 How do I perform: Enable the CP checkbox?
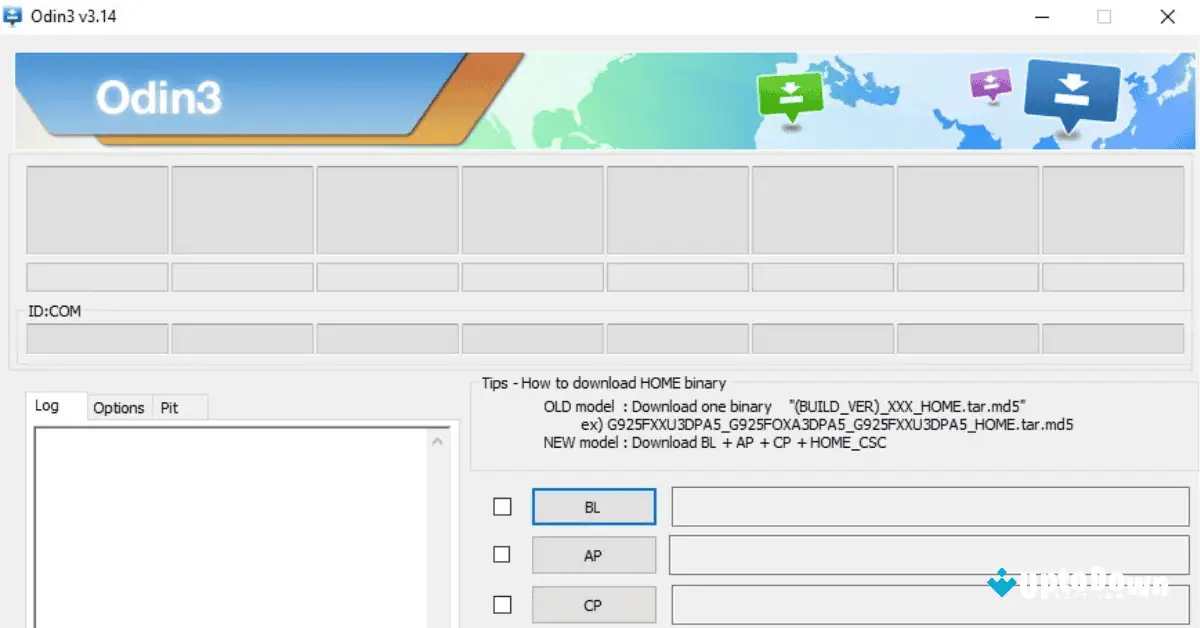501,604
